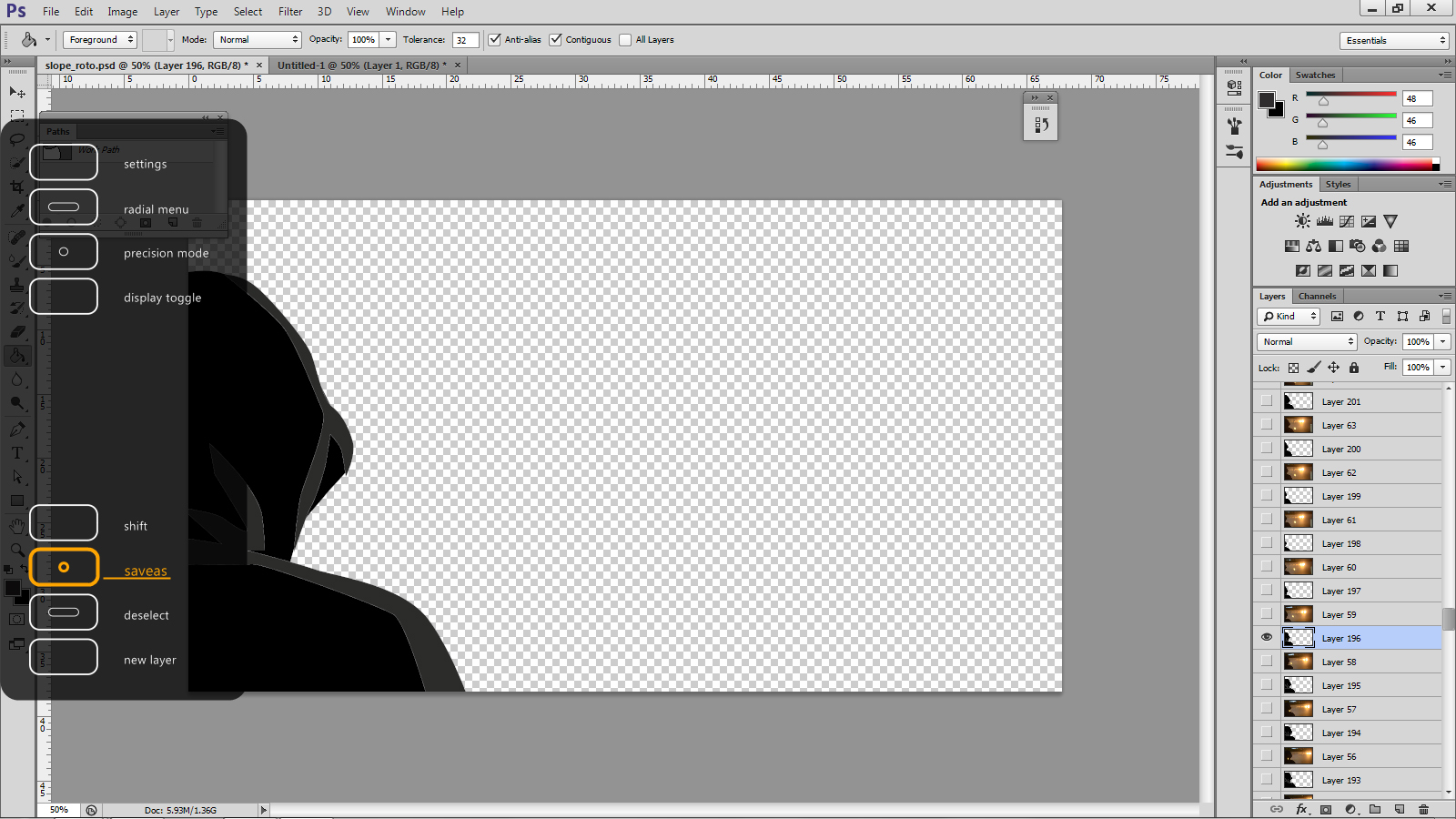Disable the Contiguous option

[x=556, y=40]
